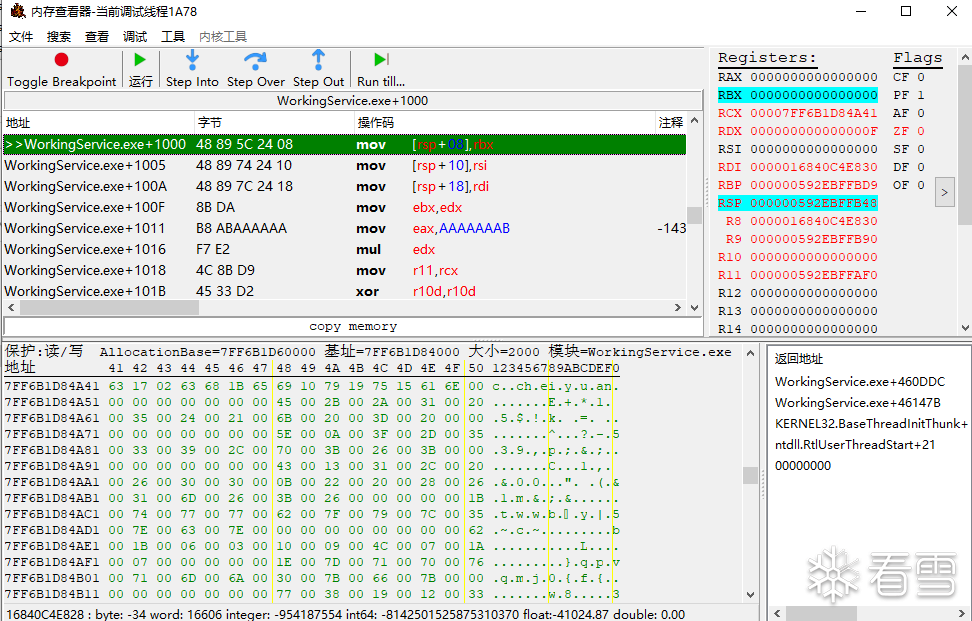Toggle the ZF flag value
972x621 pixels.
921,131
